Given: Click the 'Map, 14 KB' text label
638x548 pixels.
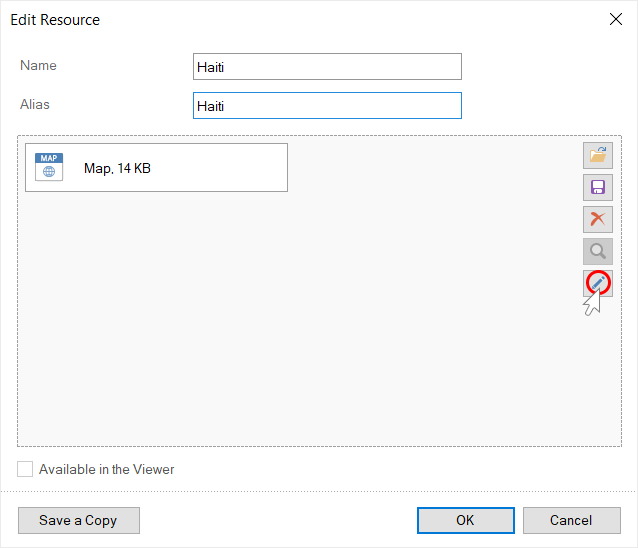Looking at the screenshot, I should click(x=117, y=169).
